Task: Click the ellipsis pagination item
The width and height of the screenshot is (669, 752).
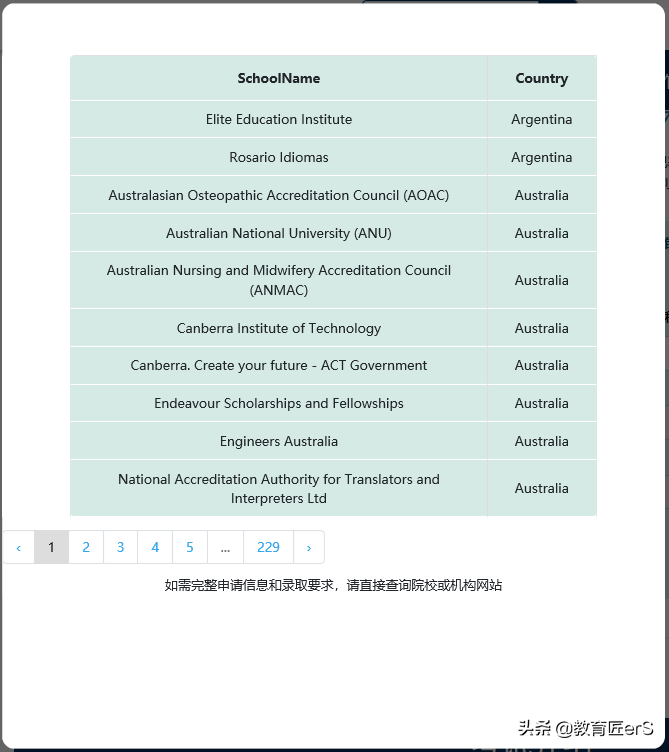Action: point(225,547)
